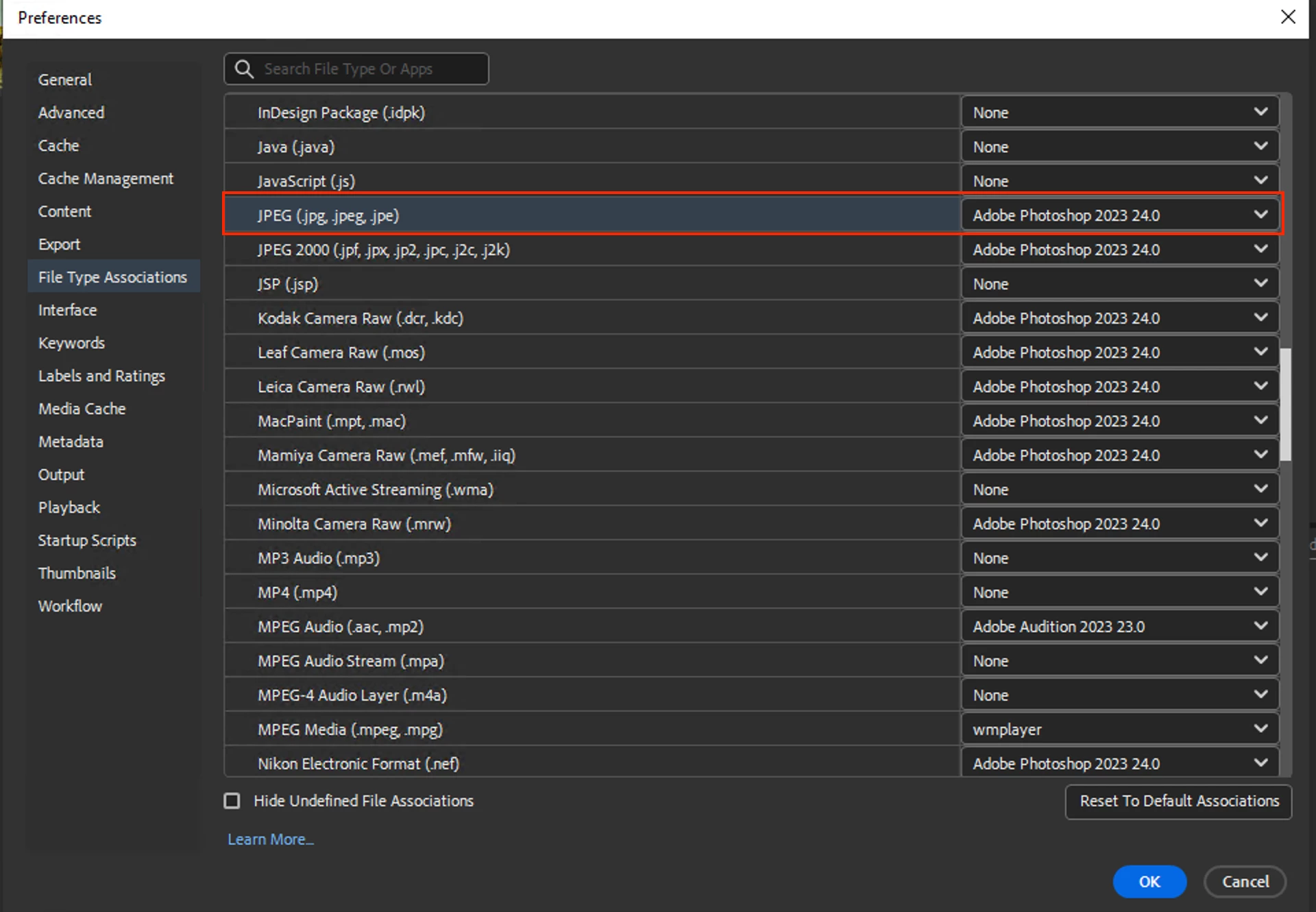The height and width of the screenshot is (912, 1316).
Task: Select the Thumbnails preferences category
Action: (x=77, y=573)
